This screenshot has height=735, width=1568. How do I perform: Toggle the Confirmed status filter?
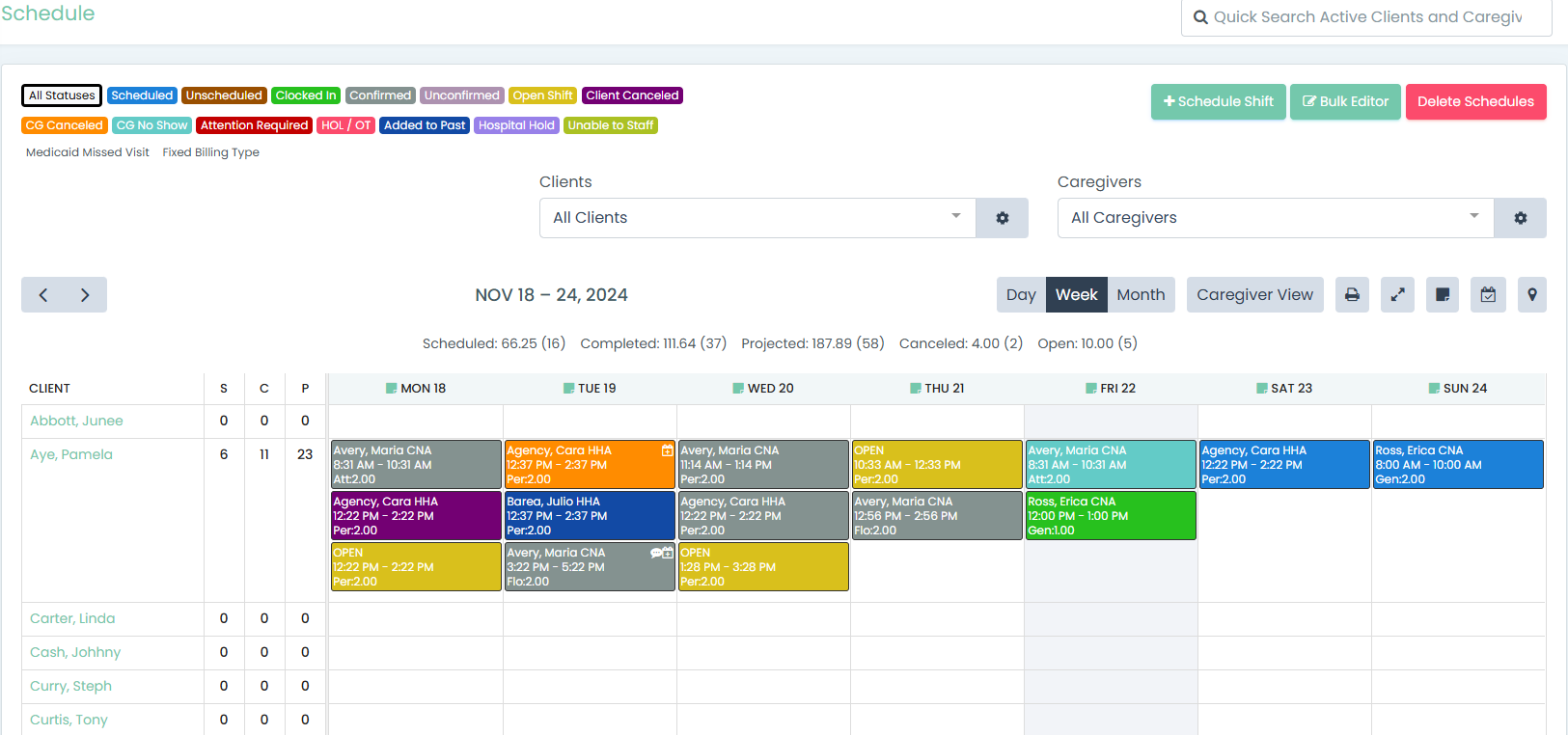tap(380, 95)
